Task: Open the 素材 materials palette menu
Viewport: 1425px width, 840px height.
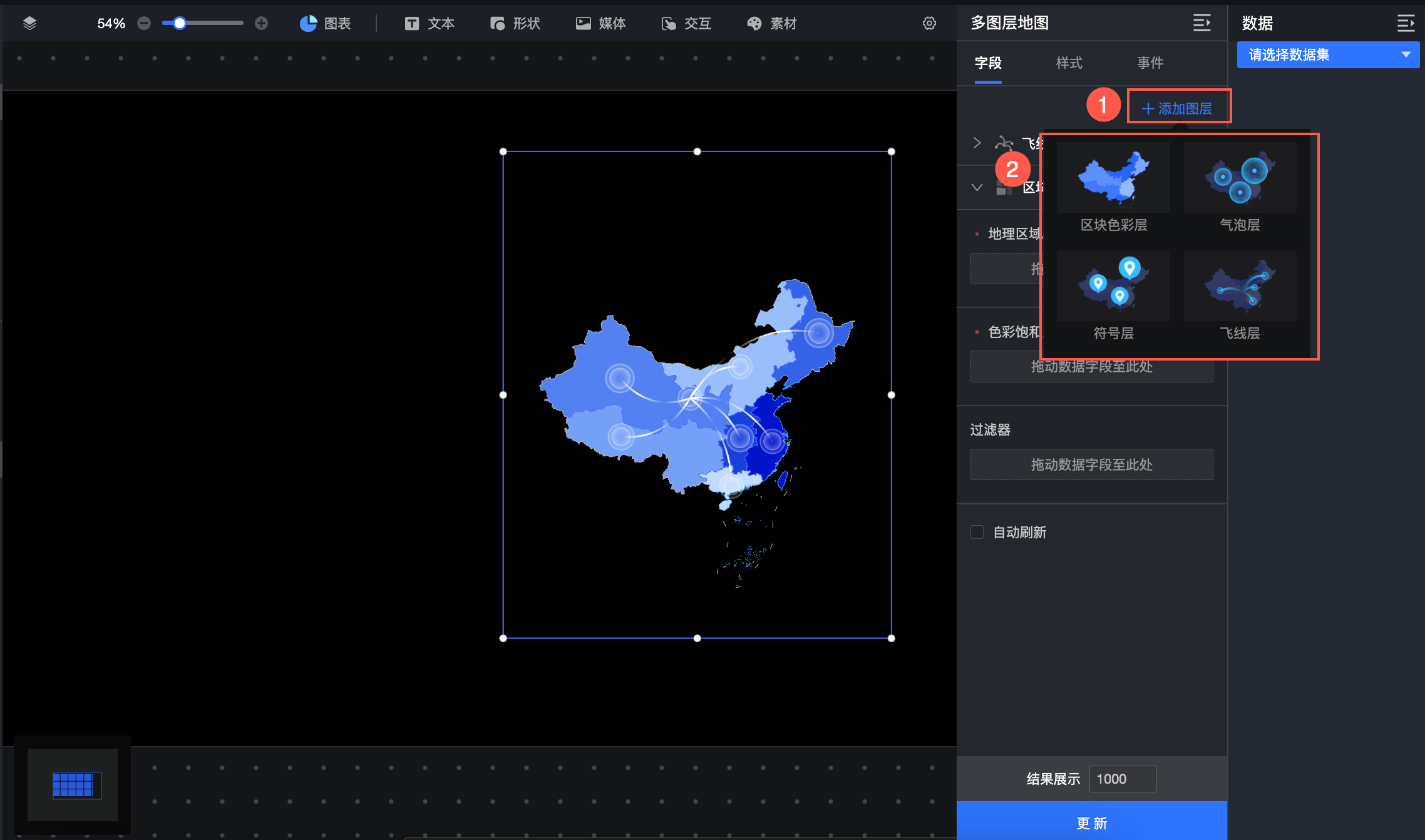Action: pyautogui.click(x=771, y=23)
